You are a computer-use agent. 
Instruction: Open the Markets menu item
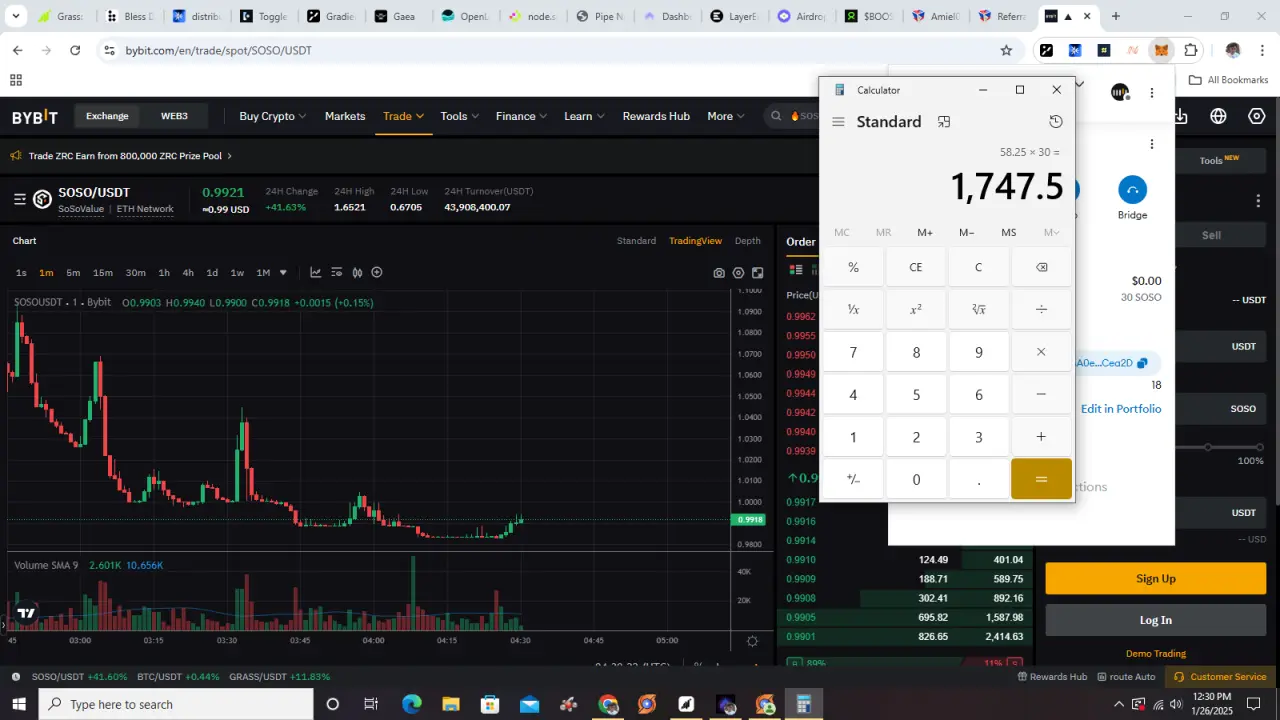pyautogui.click(x=345, y=116)
